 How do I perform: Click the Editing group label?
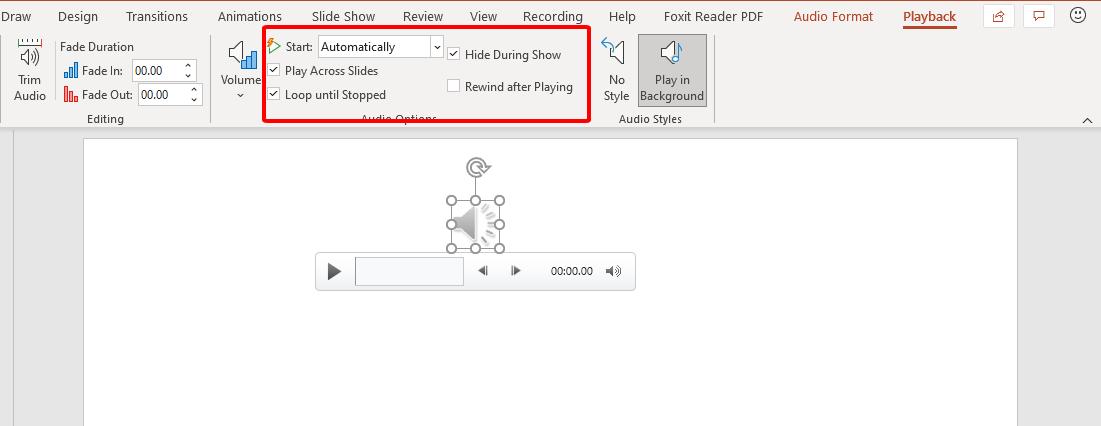pos(105,119)
